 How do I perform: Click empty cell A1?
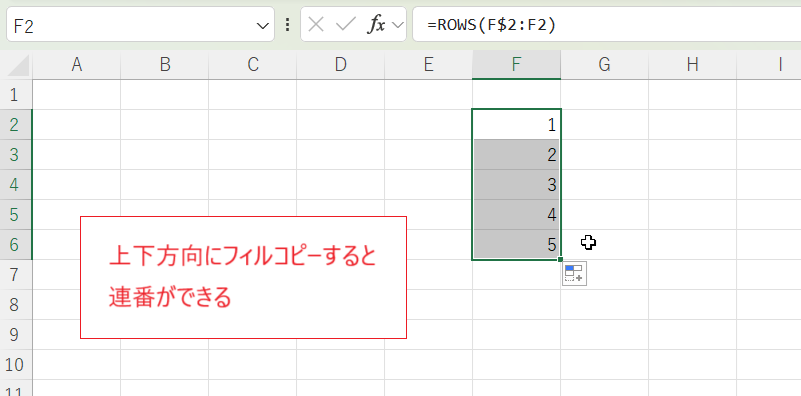pyautogui.click(x=77, y=95)
